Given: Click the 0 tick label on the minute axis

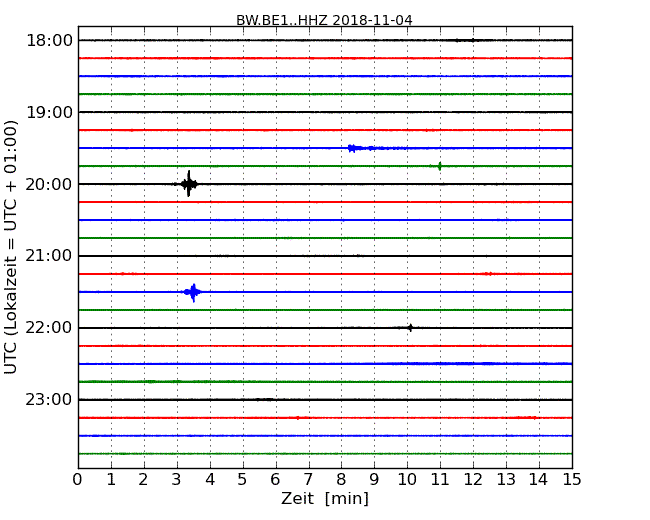Looking at the screenshot, I should coord(78,480).
